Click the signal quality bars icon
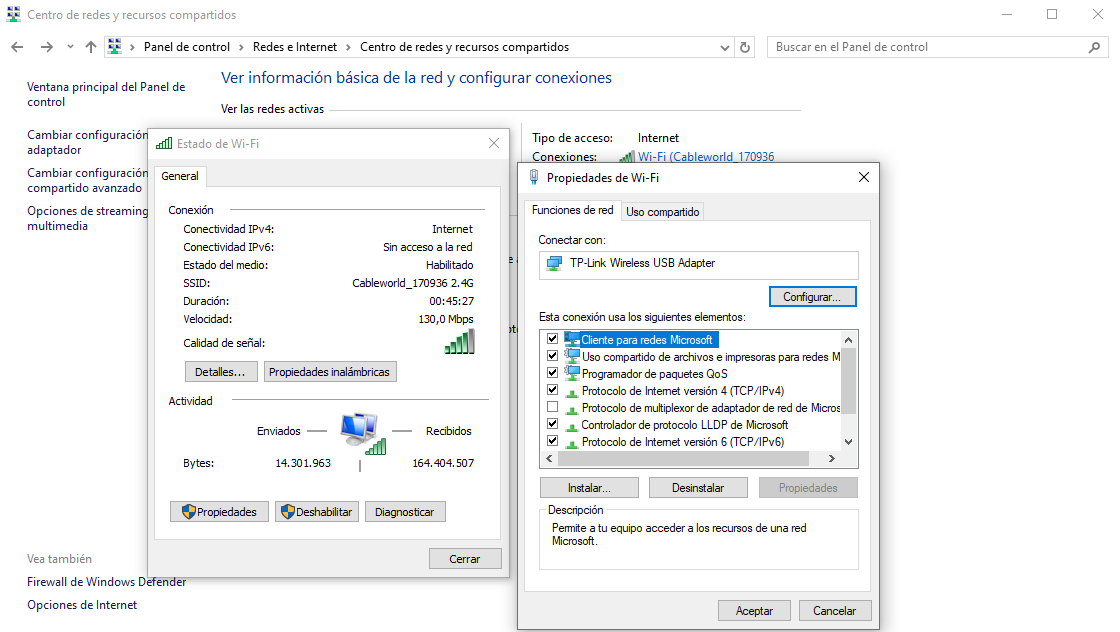 [x=459, y=342]
